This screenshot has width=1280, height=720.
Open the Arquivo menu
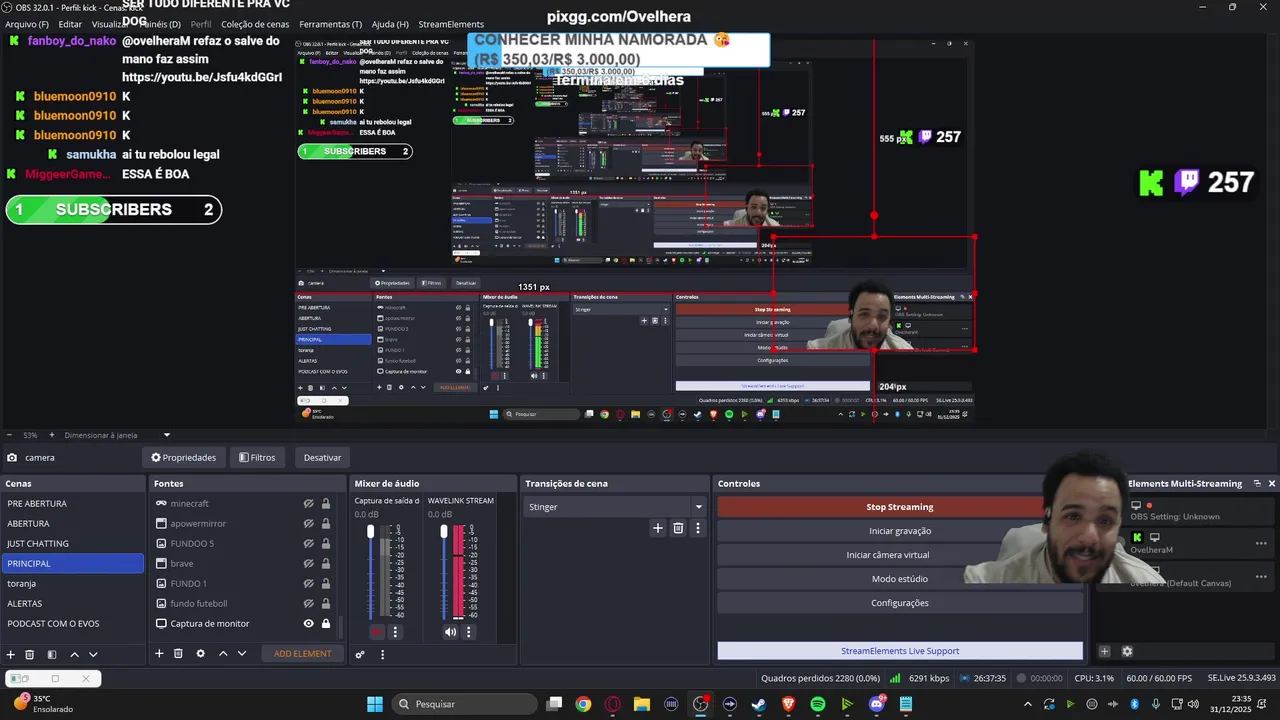tap(27, 24)
